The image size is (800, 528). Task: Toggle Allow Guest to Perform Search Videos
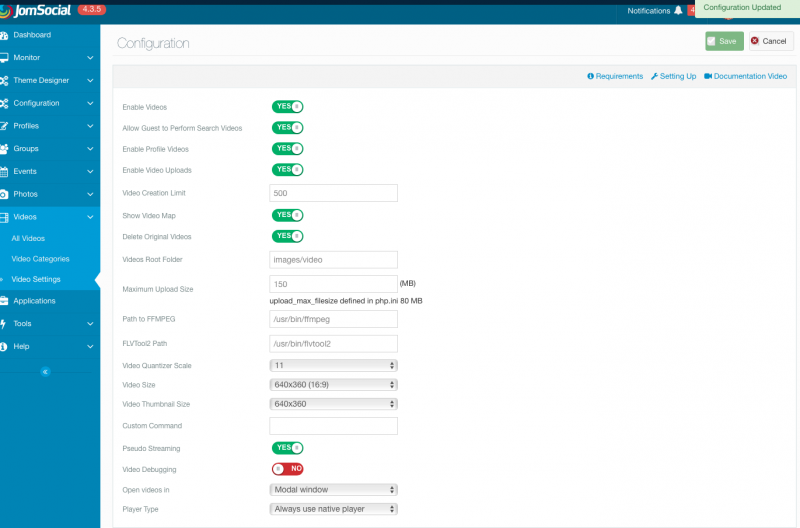(x=287, y=128)
